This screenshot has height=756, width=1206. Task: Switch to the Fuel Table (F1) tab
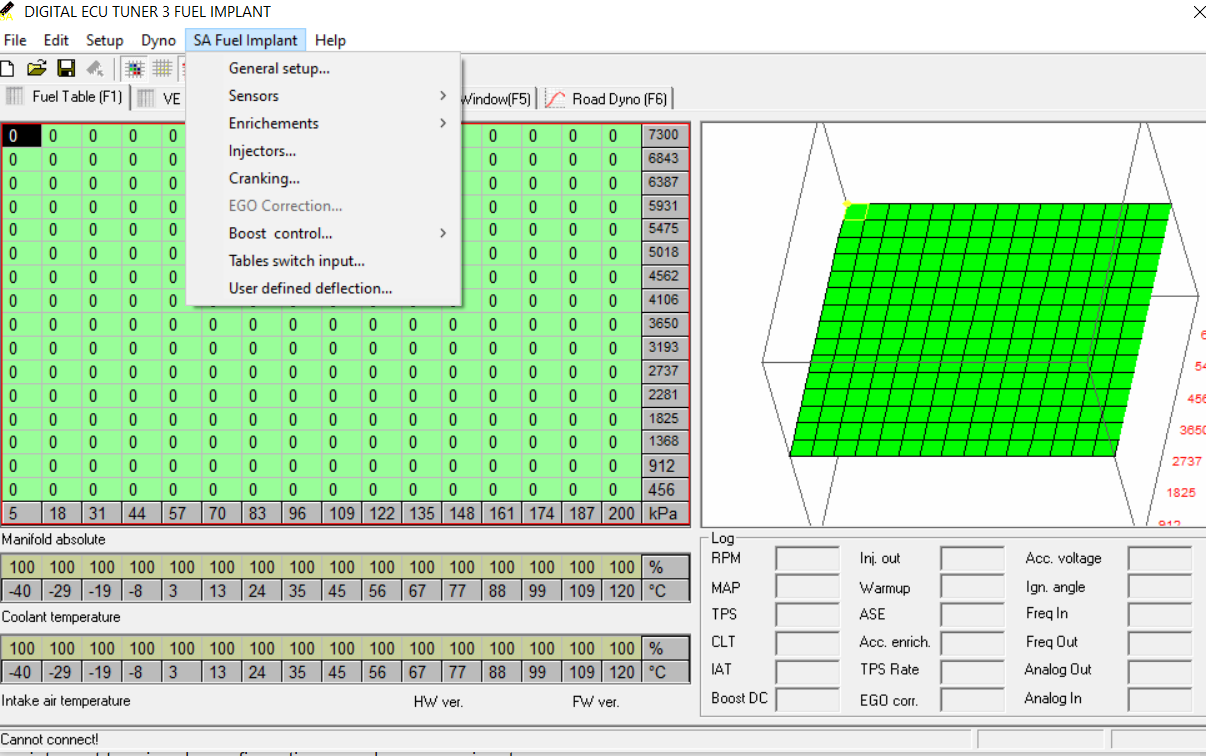(66, 97)
